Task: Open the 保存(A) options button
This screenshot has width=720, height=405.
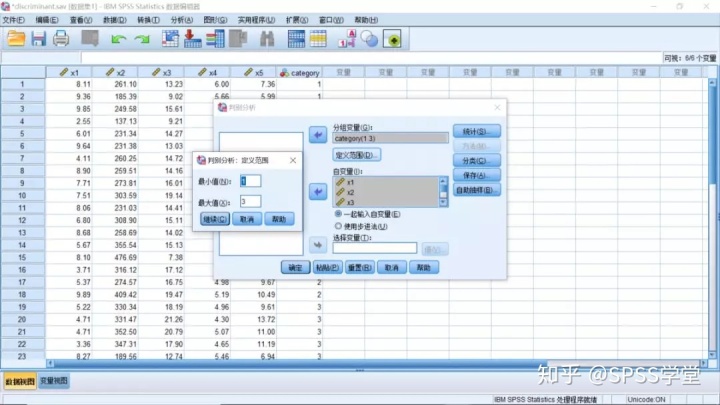Action: pyautogui.click(x=477, y=175)
